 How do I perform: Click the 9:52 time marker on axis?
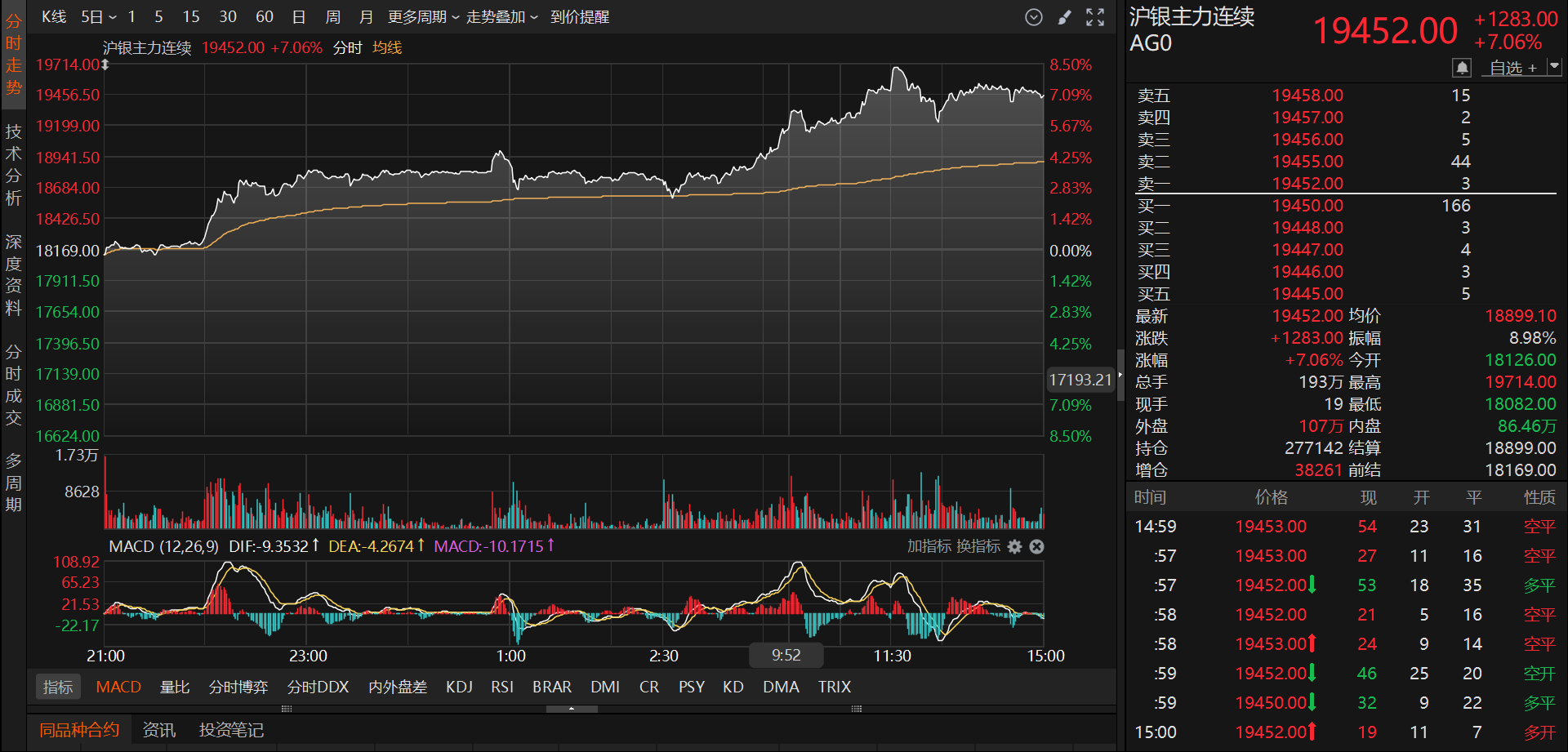click(786, 655)
